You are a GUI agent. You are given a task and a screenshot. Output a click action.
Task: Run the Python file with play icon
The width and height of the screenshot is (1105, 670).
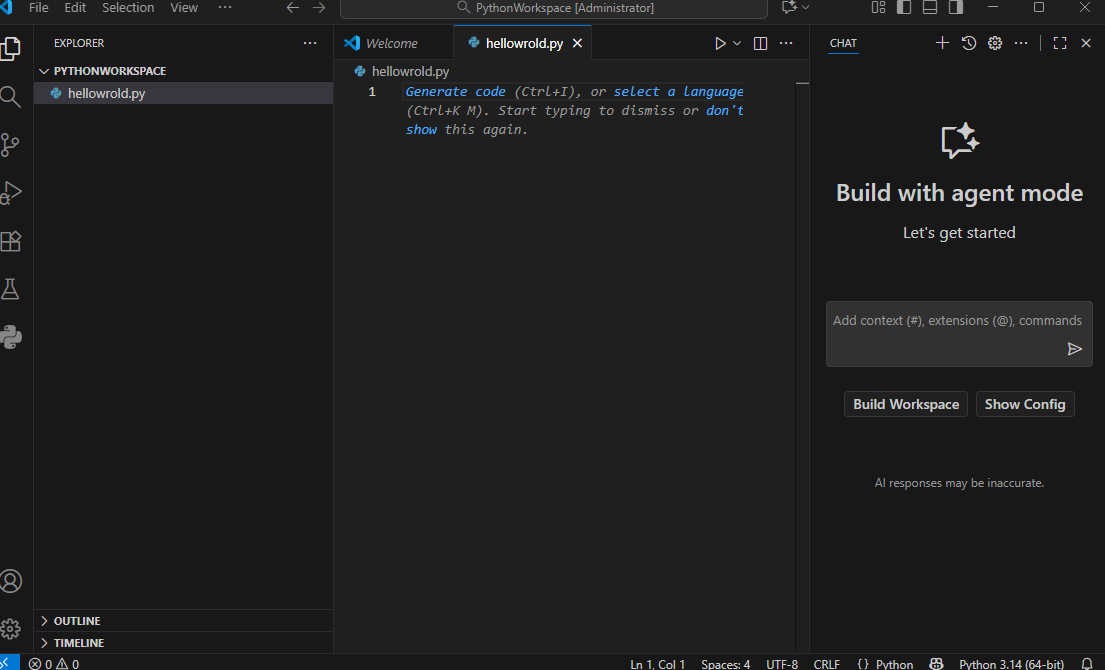click(x=720, y=43)
